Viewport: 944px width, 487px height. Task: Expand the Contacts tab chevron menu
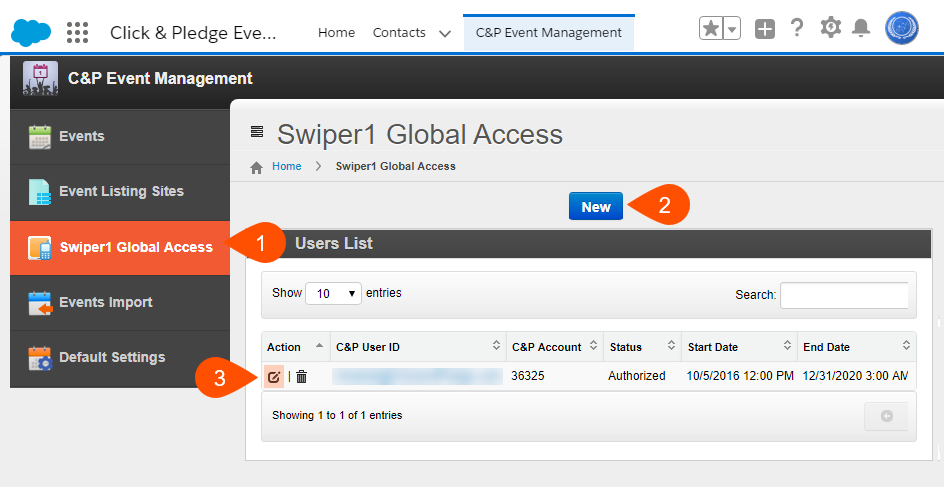click(445, 34)
